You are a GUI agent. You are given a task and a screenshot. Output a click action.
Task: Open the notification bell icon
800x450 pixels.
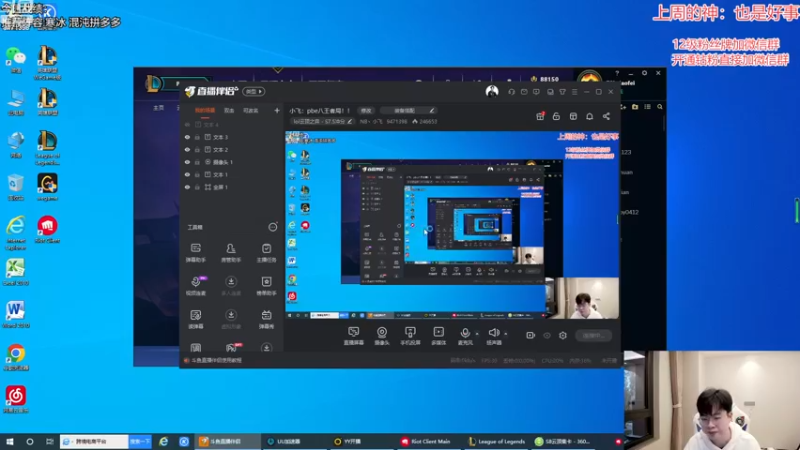pos(589,116)
